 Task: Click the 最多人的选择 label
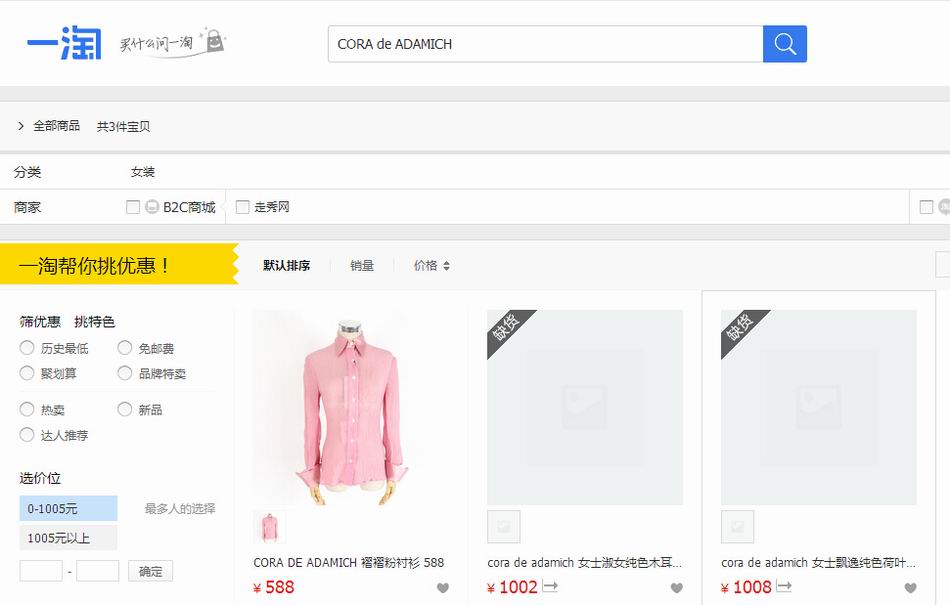coord(180,509)
